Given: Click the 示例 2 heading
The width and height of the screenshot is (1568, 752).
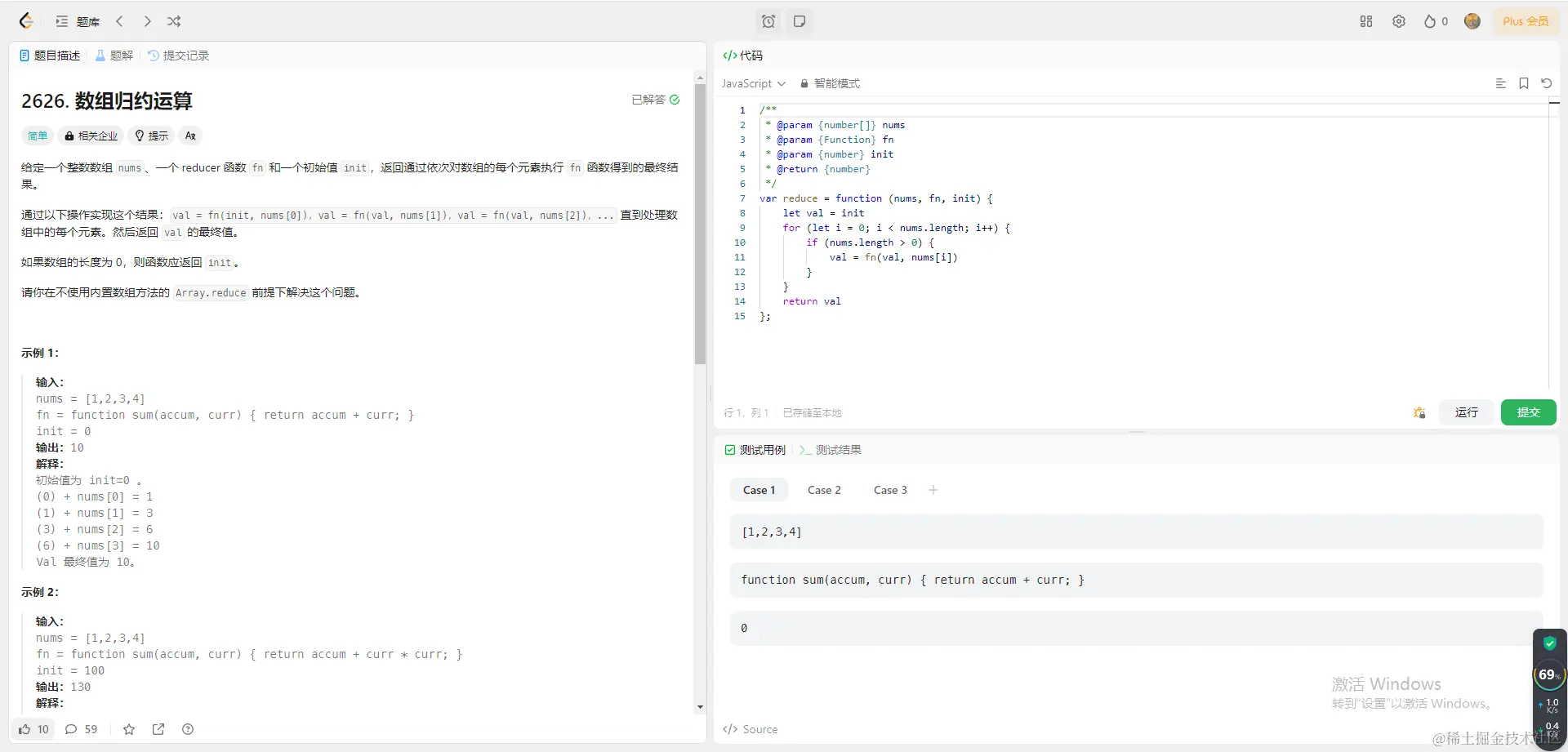Looking at the screenshot, I should point(40,592).
